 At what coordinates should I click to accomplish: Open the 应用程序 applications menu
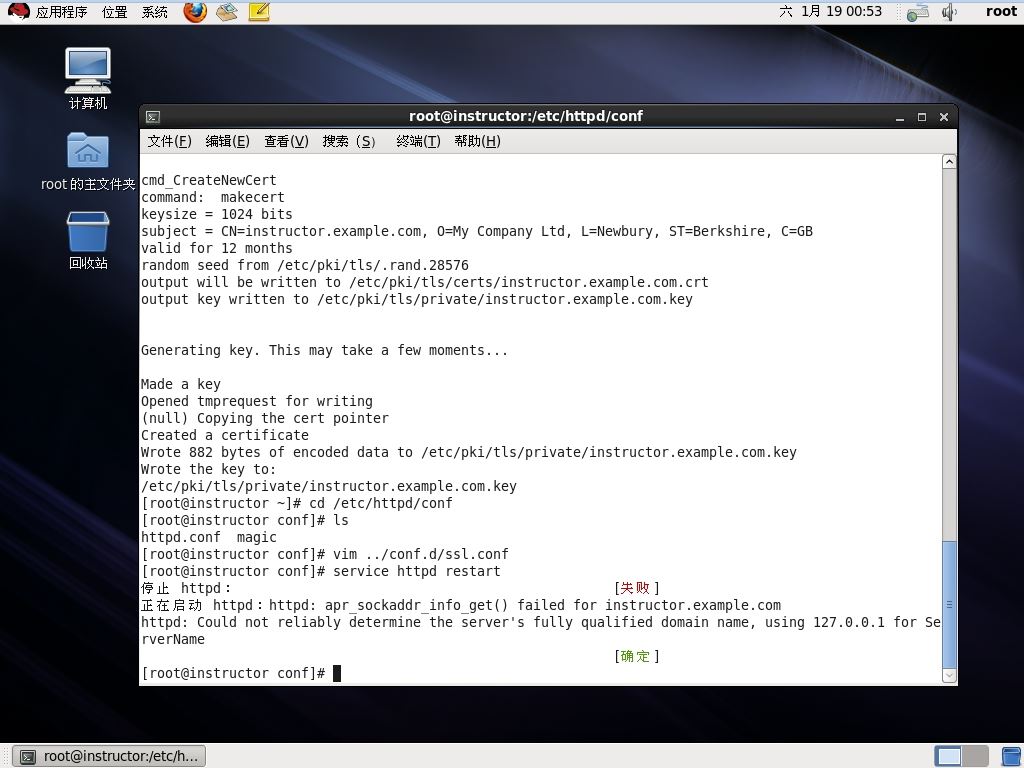(61, 12)
